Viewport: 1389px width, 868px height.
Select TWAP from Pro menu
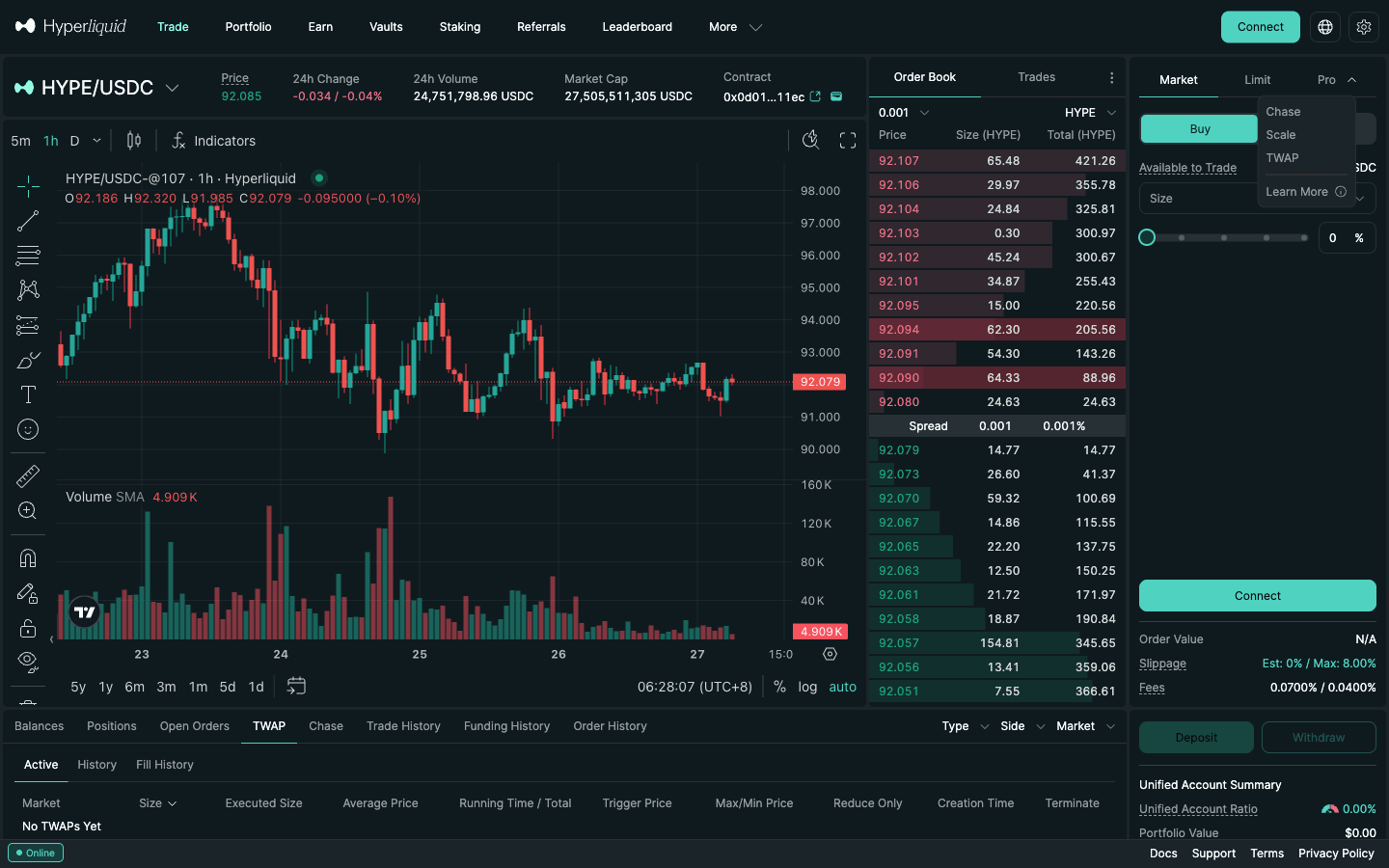tap(1282, 158)
